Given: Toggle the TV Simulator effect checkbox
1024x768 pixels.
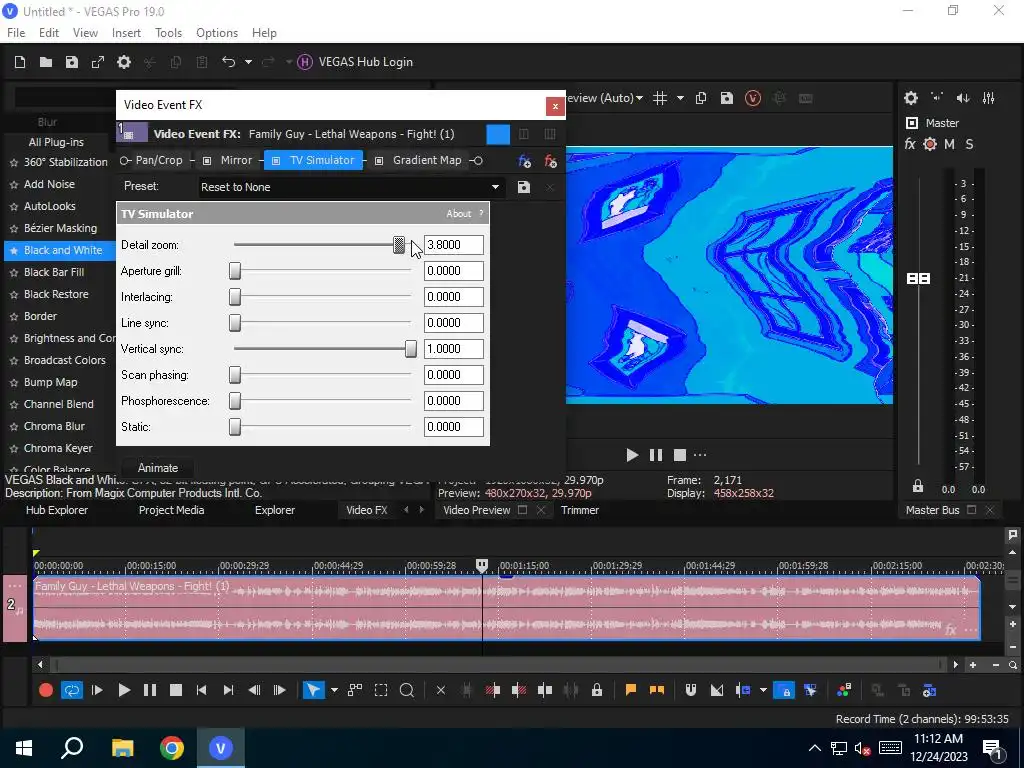Looking at the screenshot, I should (276, 161).
